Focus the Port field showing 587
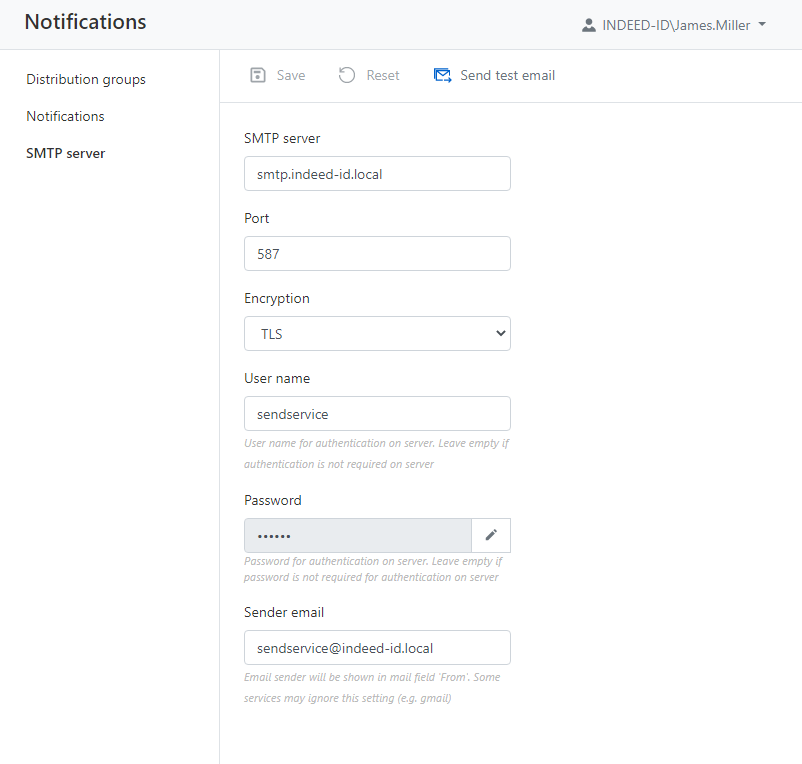Screen dimensions: 802x764 [x=377, y=254]
